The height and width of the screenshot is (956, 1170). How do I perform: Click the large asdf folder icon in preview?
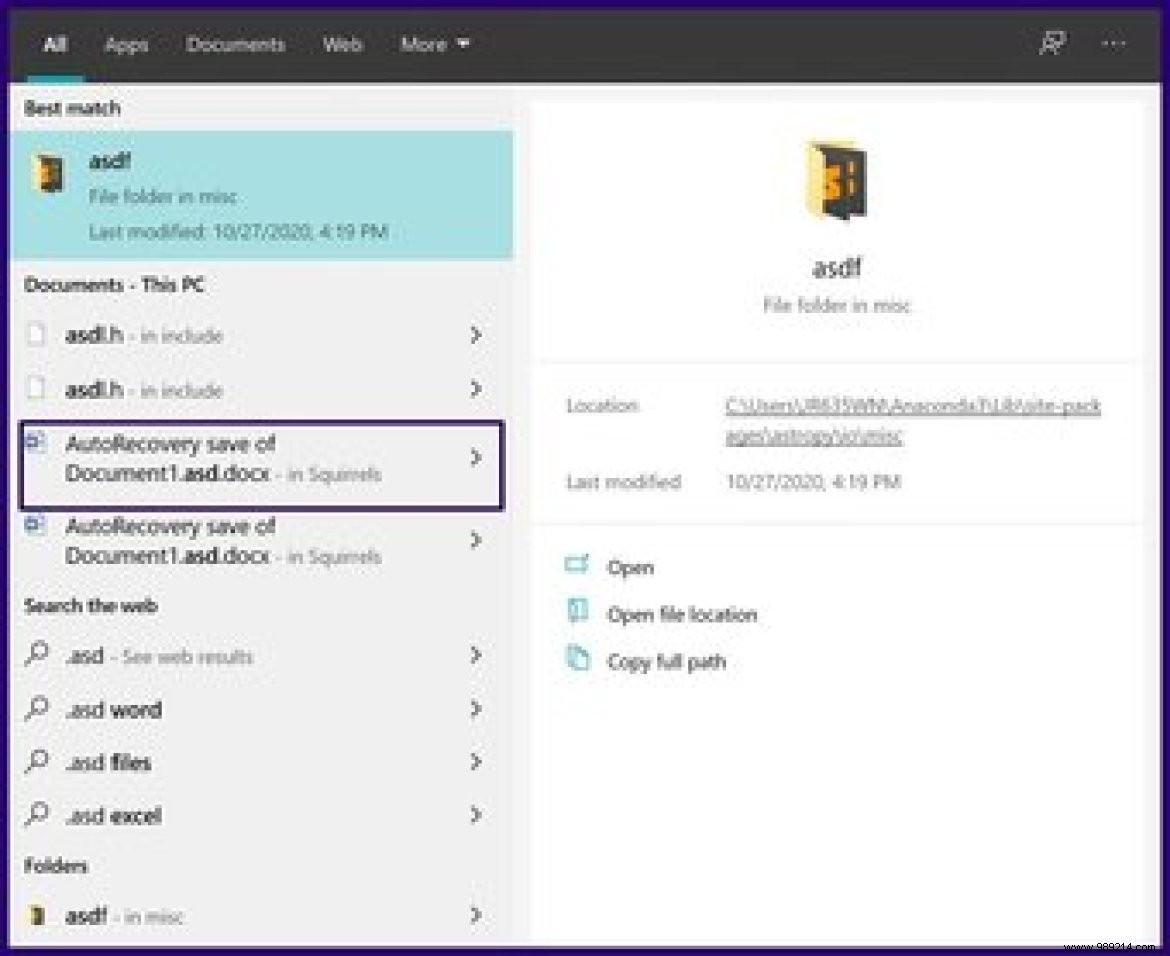click(x=836, y=182)
